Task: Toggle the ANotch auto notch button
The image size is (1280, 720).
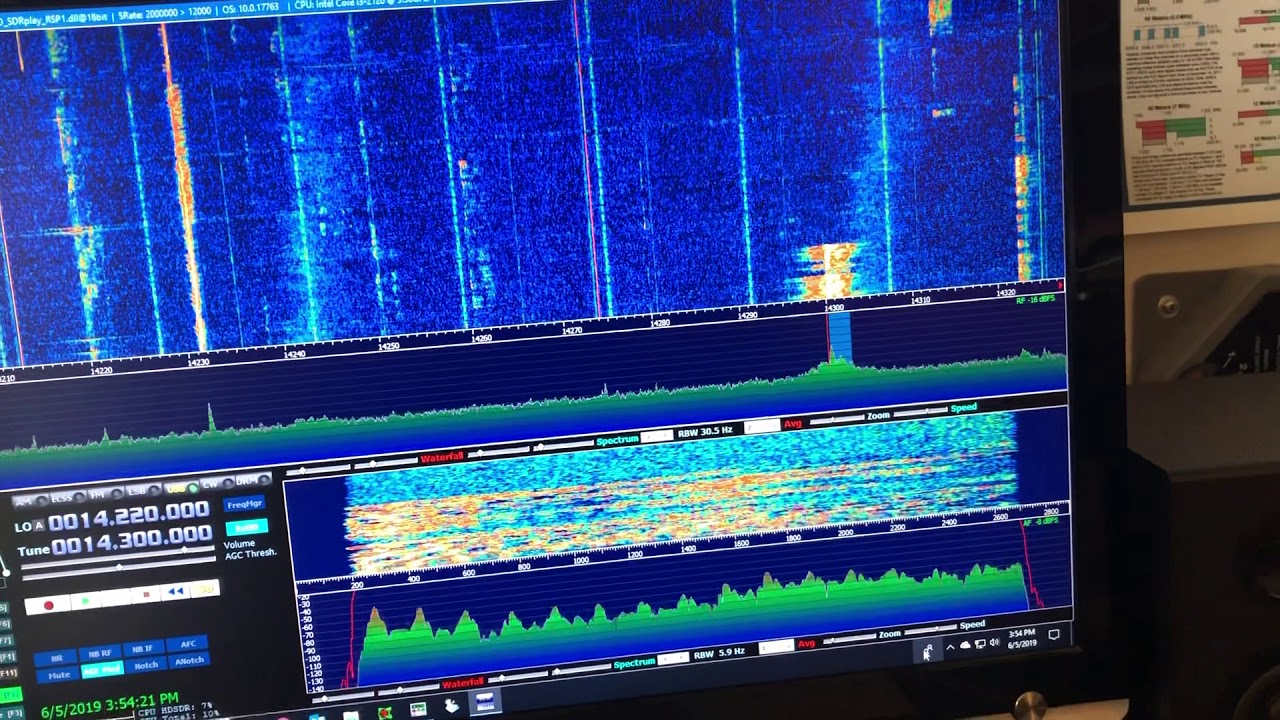Action: click(189, 661)
